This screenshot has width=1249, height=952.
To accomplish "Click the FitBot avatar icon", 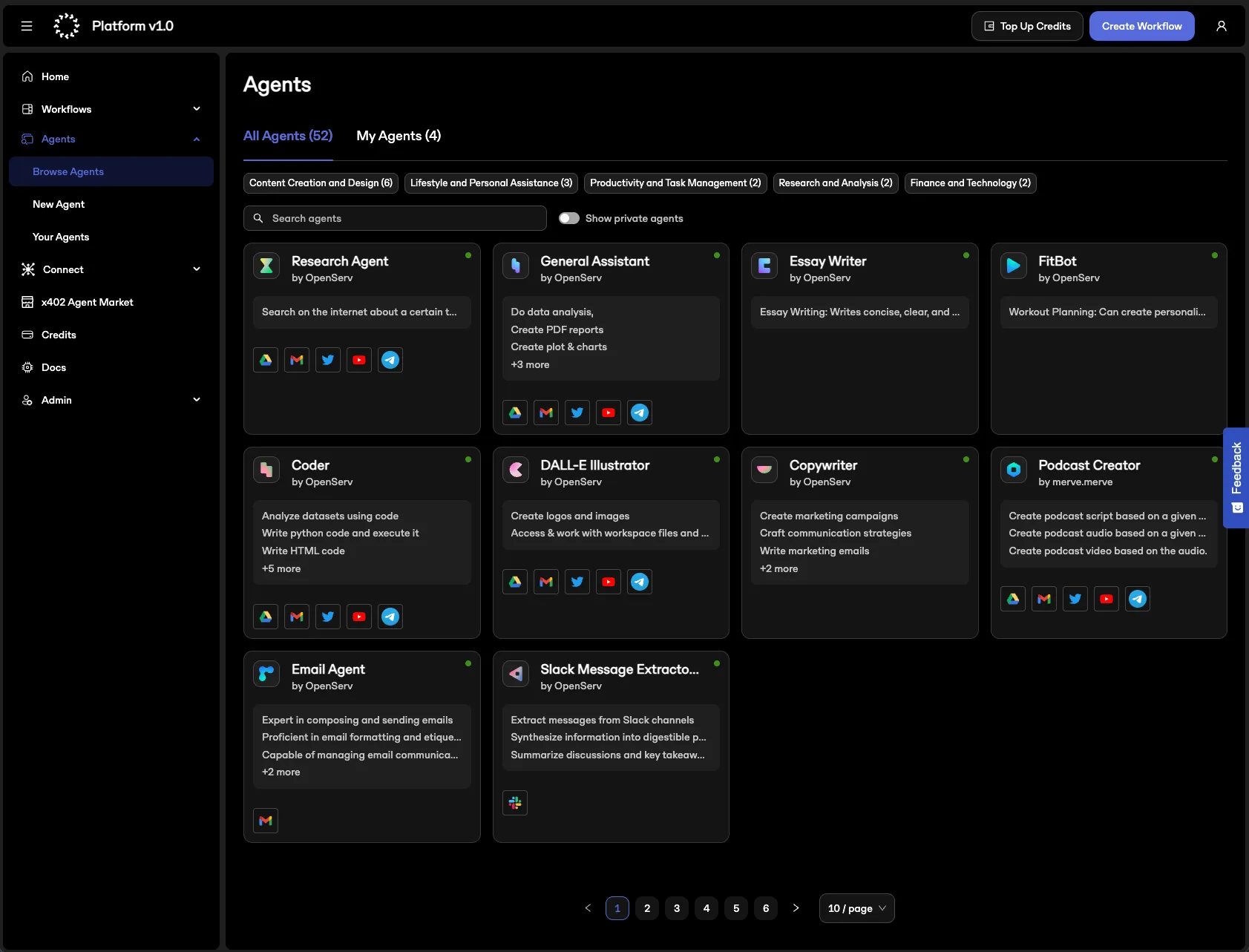I will click(1014, 266).
